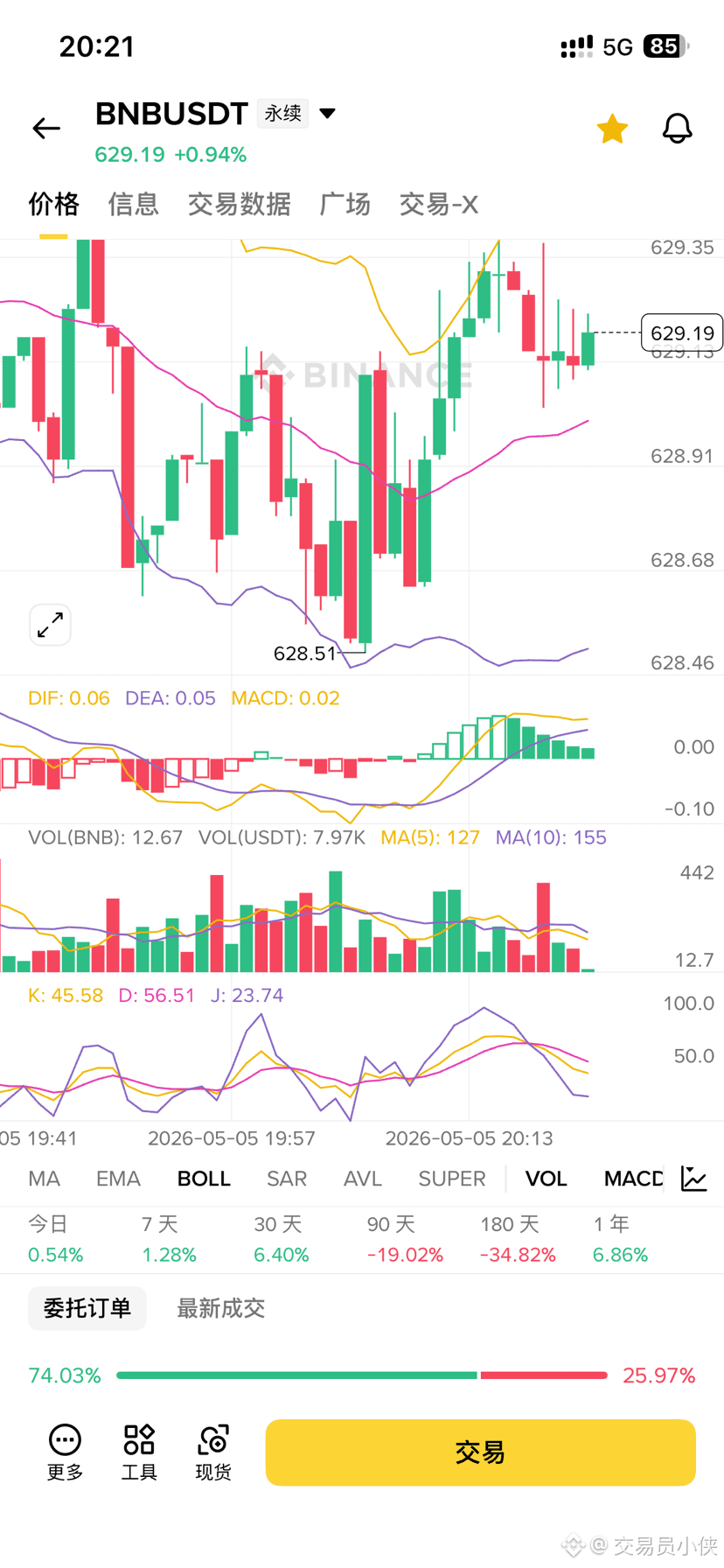This screenshot has width=724, height=1568.
Task: Tap the VOL(BNB): 12.67 readout
Action: (106, 837)
